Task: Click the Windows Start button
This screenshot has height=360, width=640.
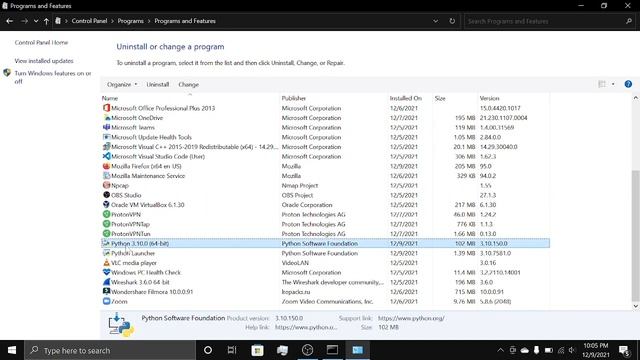Action: (x=12, y=350)
